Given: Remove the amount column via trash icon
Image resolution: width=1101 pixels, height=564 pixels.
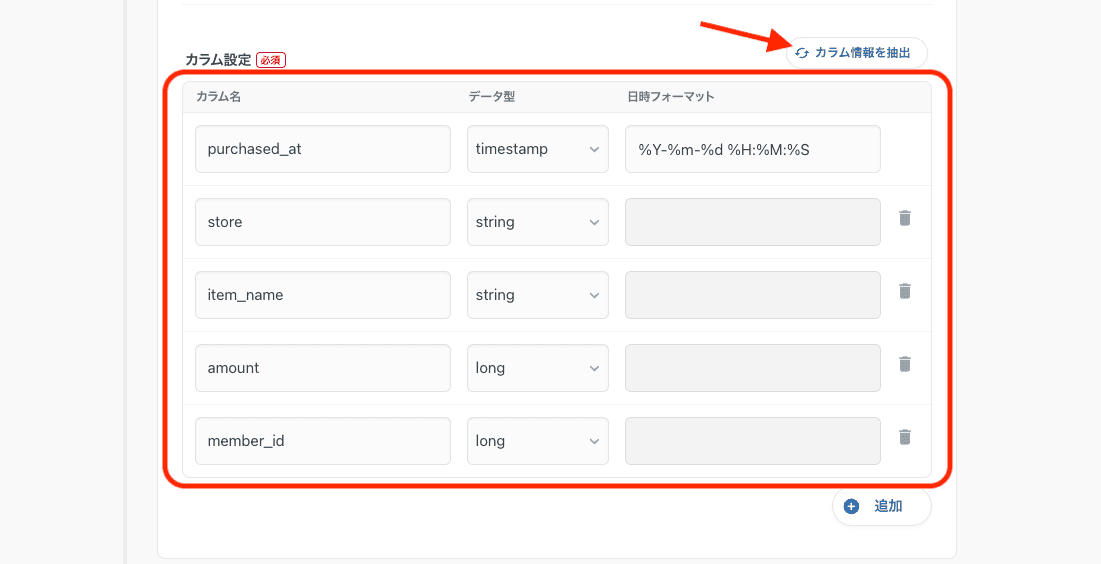Looking at the screenshot, I should [905, 364].
